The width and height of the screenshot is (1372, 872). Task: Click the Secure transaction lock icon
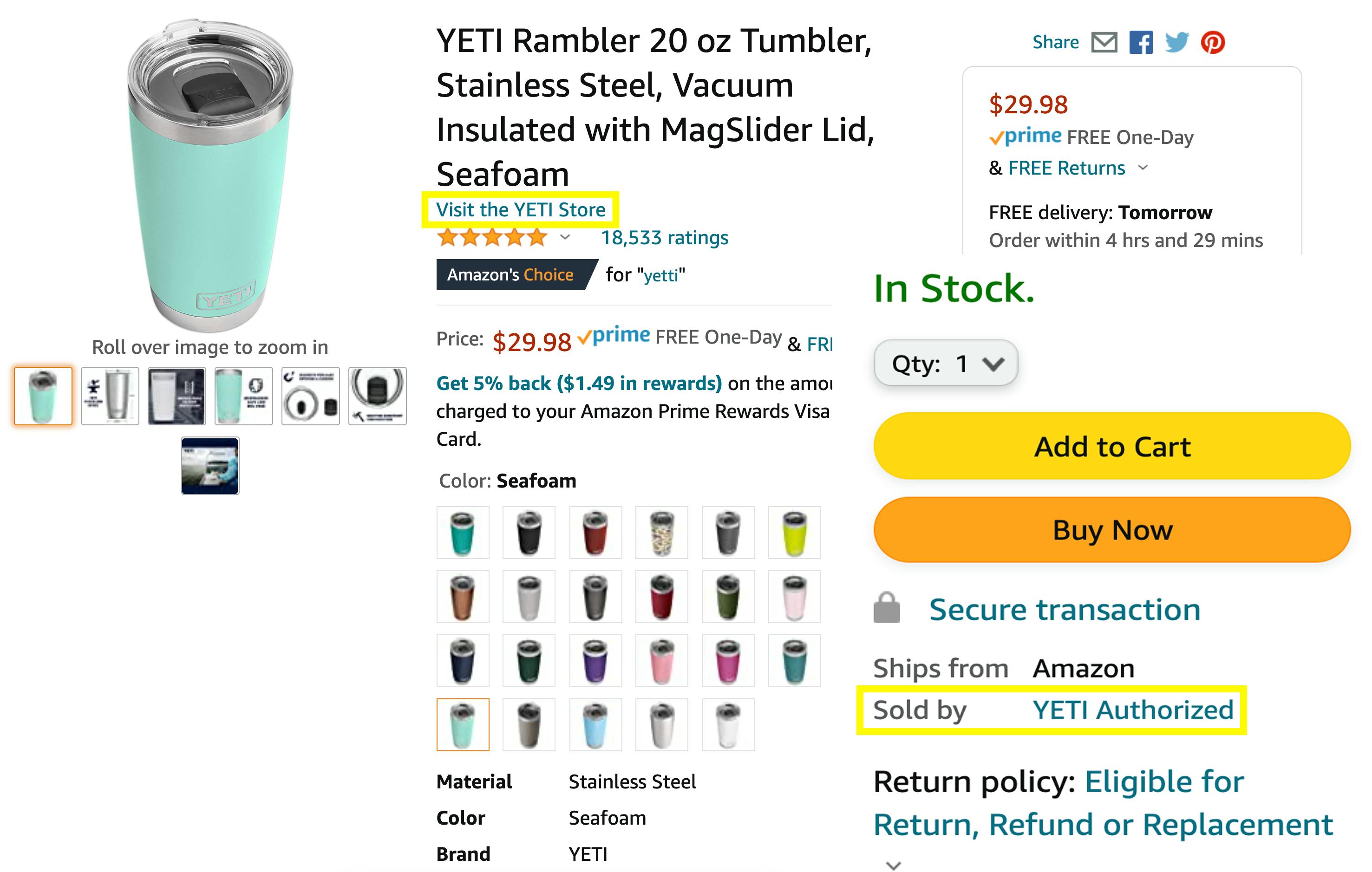click(887, 608)
